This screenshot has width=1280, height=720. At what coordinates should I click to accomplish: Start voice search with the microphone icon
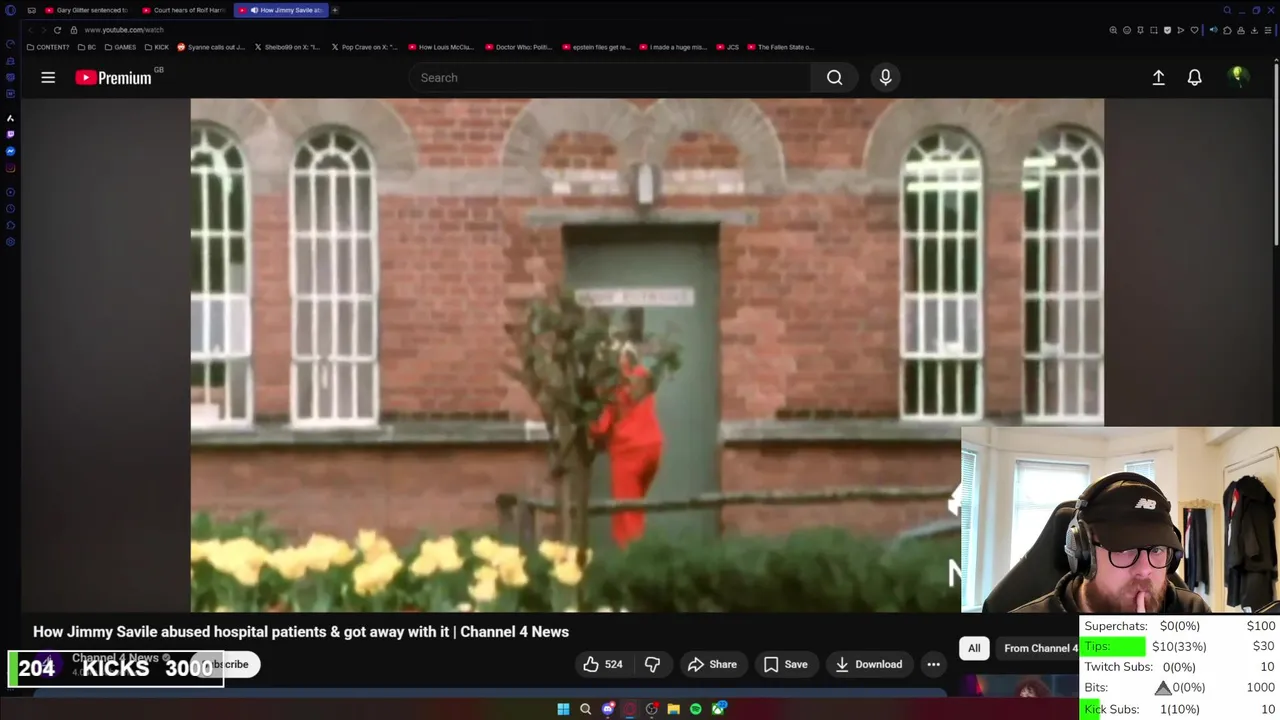(x=885, y=77)
